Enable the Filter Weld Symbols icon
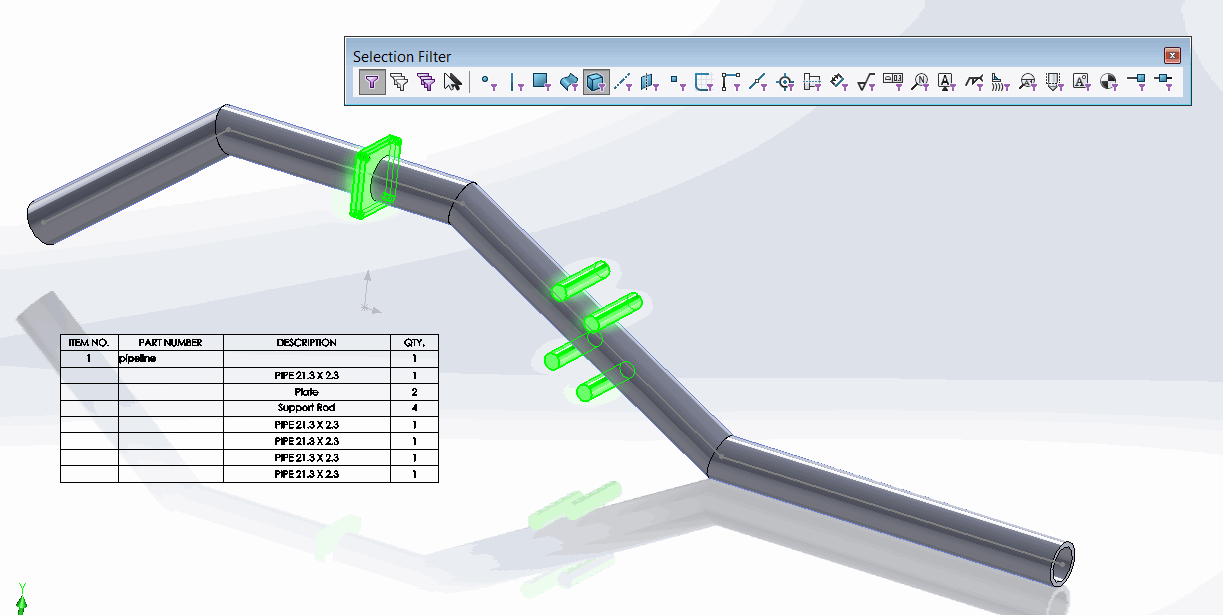Screen dimensions: 1223x615 (x=974, y=82)
